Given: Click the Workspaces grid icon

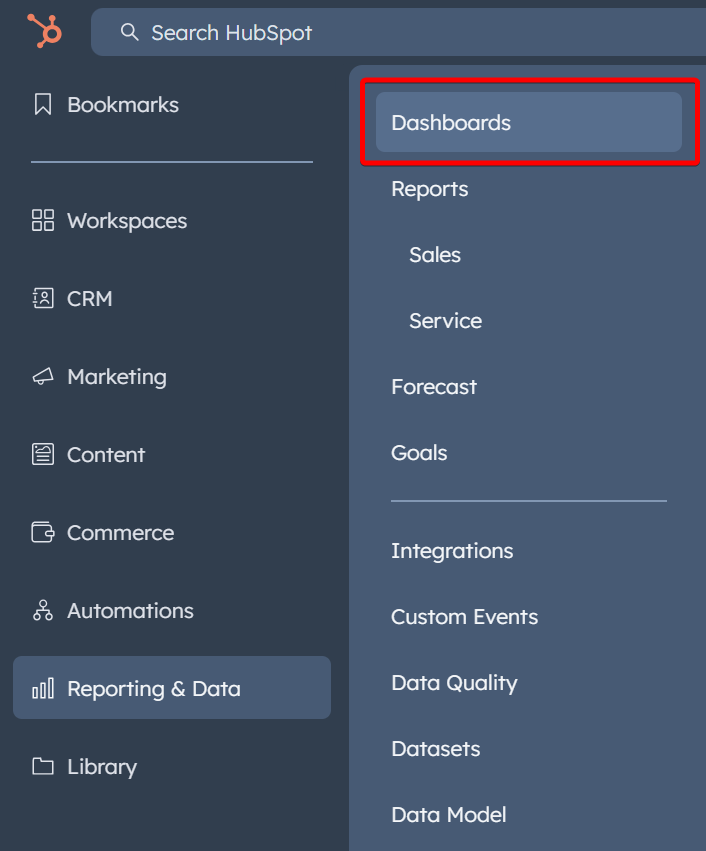Looking at the screenshot, I should click(x=43, y=220).
